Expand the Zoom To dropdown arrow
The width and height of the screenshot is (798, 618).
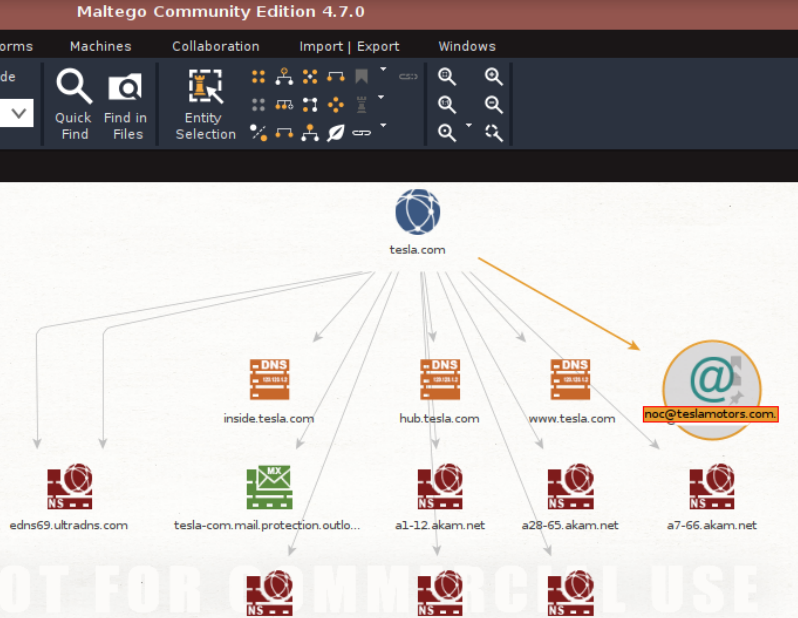(469, 125)
